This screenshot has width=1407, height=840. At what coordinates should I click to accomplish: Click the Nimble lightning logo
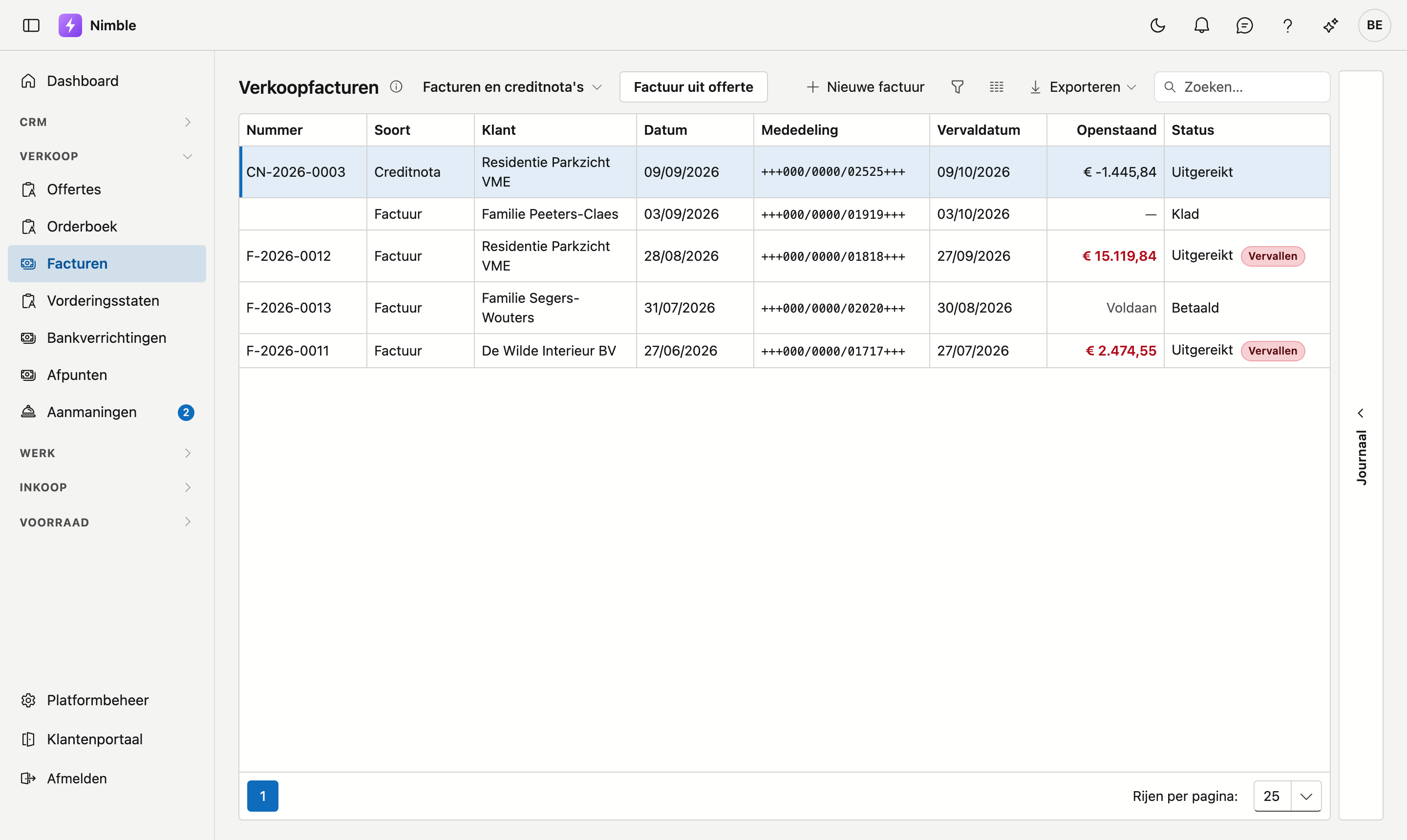coord(70,25)
